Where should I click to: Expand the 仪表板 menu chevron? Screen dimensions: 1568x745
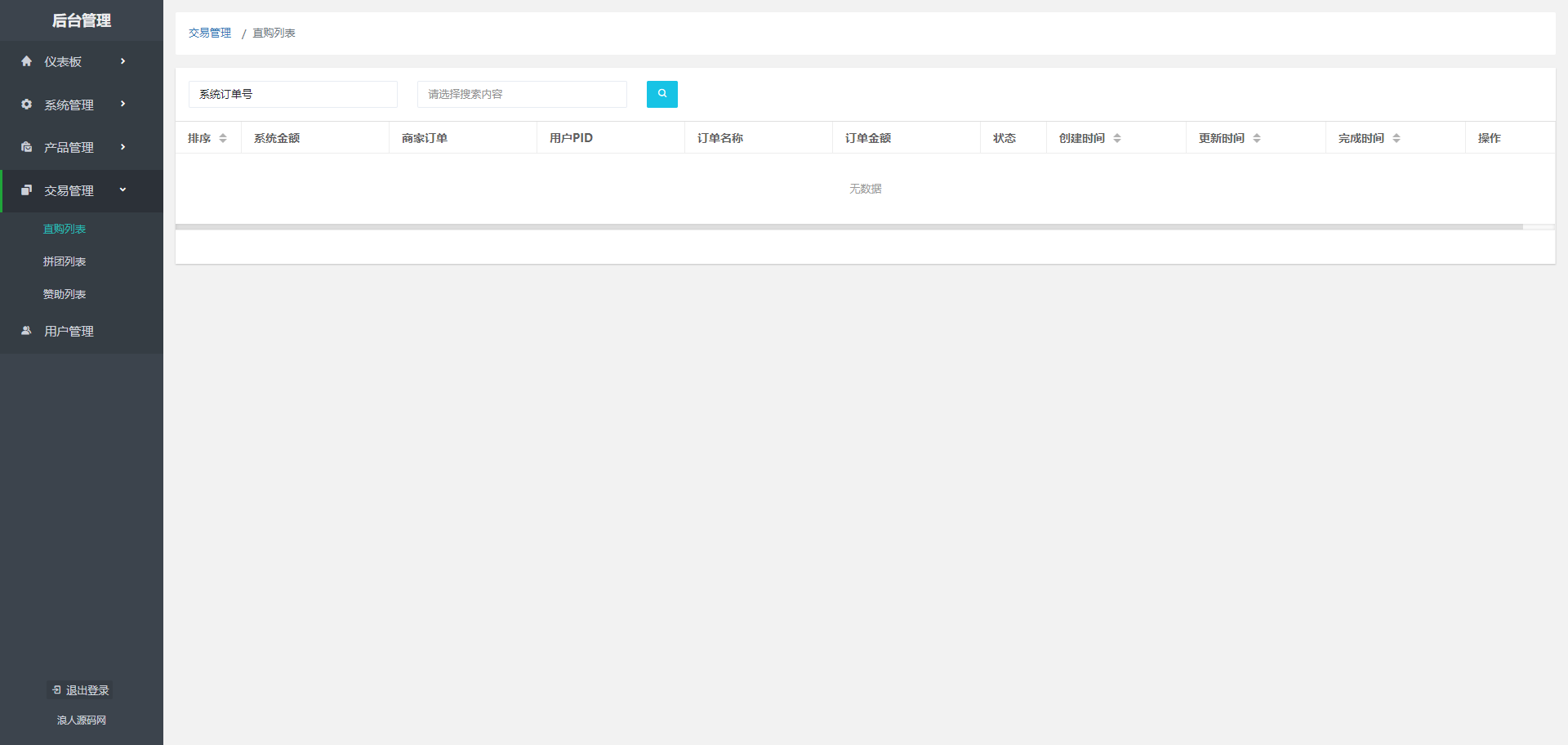coord(123,61)
